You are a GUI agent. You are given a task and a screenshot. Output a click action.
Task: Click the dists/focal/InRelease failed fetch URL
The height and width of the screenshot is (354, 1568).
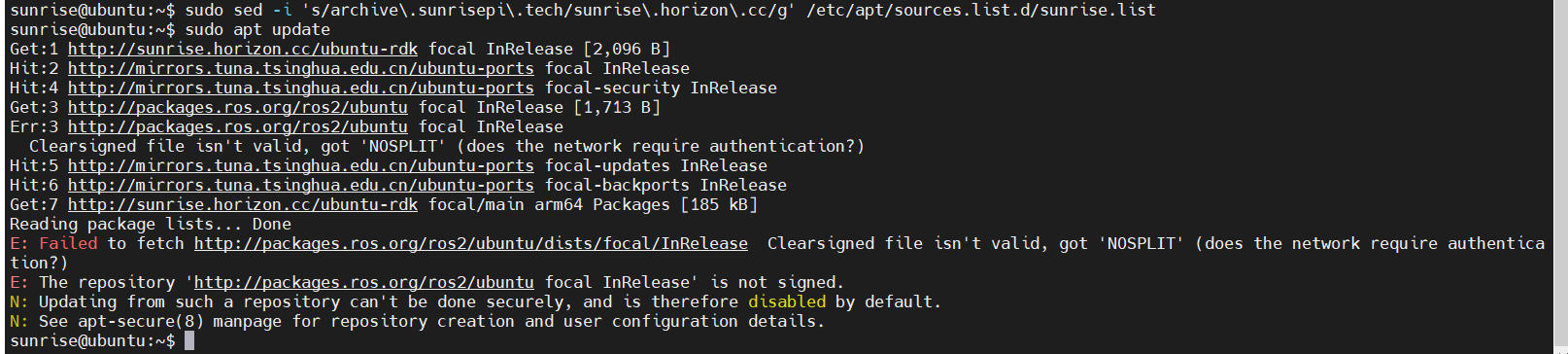pyautogui.click(x=471, y=243)
